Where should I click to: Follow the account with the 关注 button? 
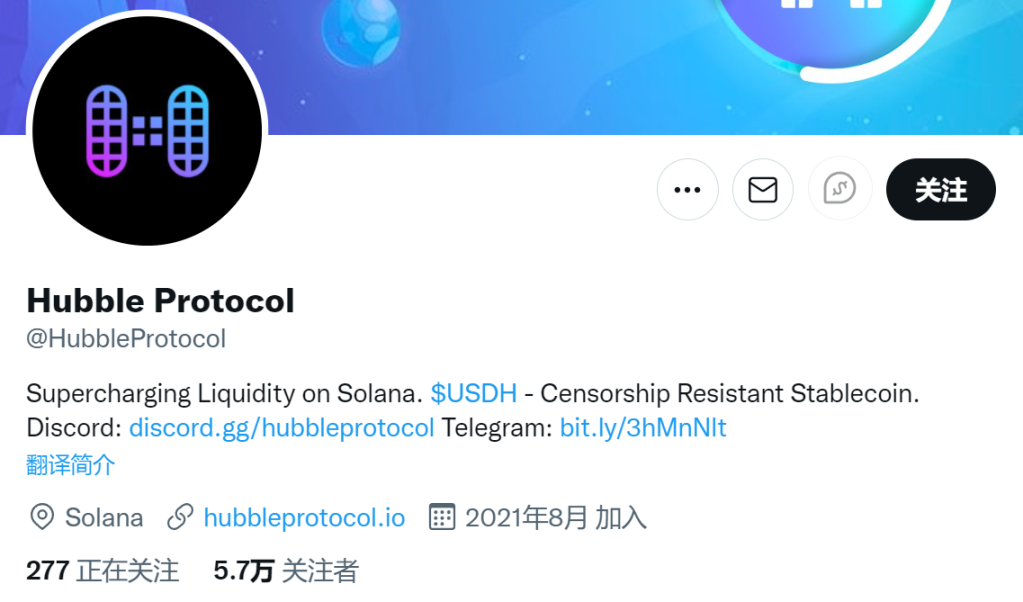tap(940, 190)
